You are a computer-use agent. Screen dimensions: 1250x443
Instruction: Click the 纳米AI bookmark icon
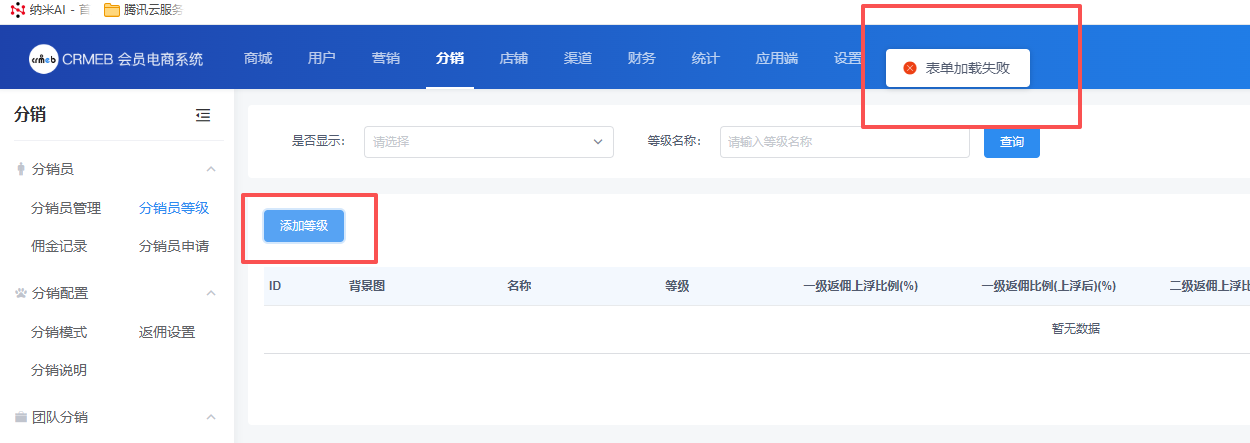(18, 10)
